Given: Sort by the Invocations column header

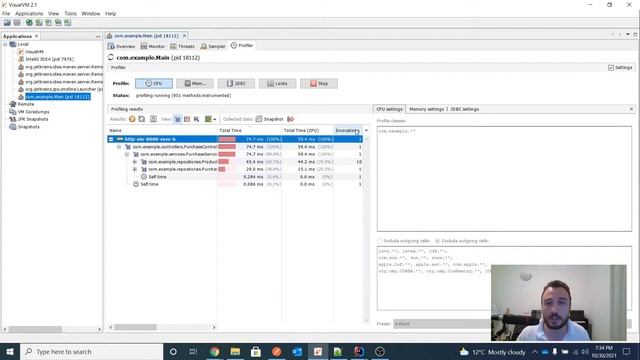Looking at the screenshot, I should [347, 131].
